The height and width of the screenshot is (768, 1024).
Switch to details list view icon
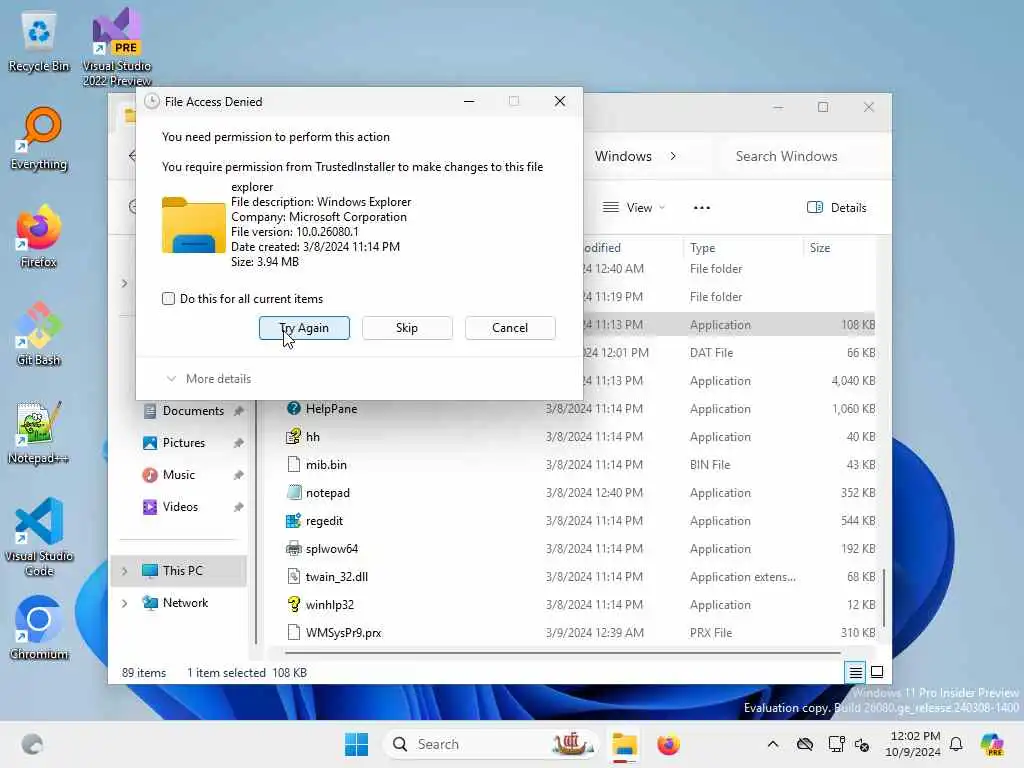pyautogui.click(x=856, y=672)
